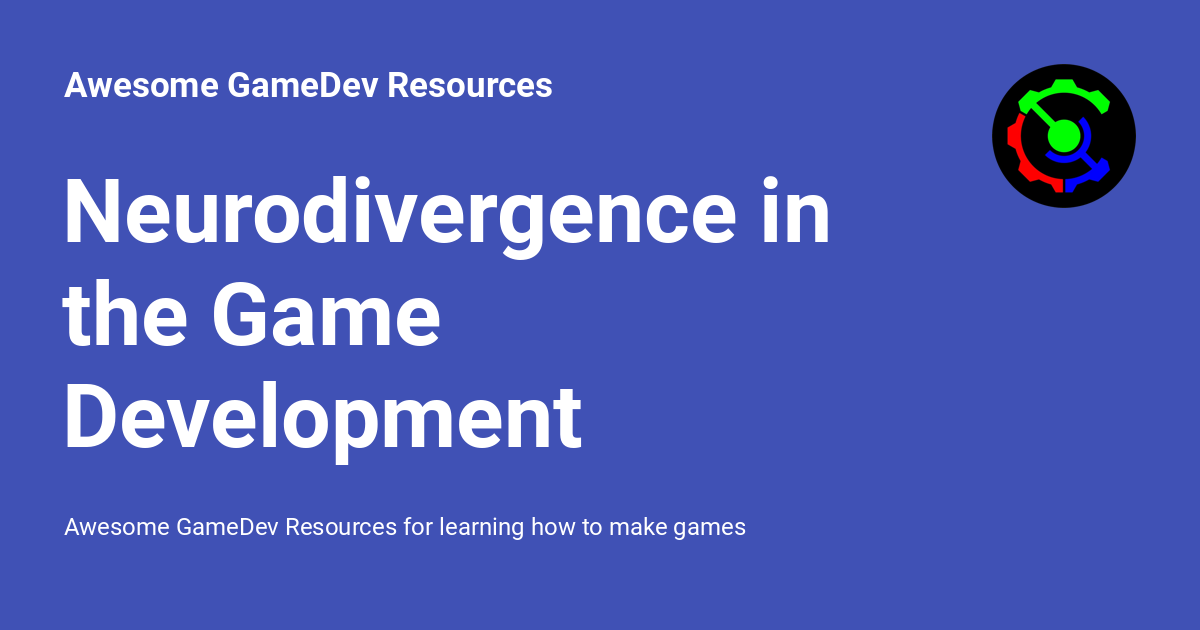Screen dimensions: 1200x630
Task: Click the blue arrow arm in the logo
Action: pos(1098,167)
